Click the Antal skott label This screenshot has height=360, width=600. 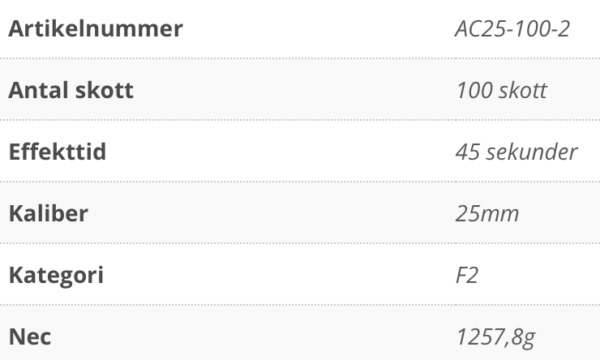[71, 90]
